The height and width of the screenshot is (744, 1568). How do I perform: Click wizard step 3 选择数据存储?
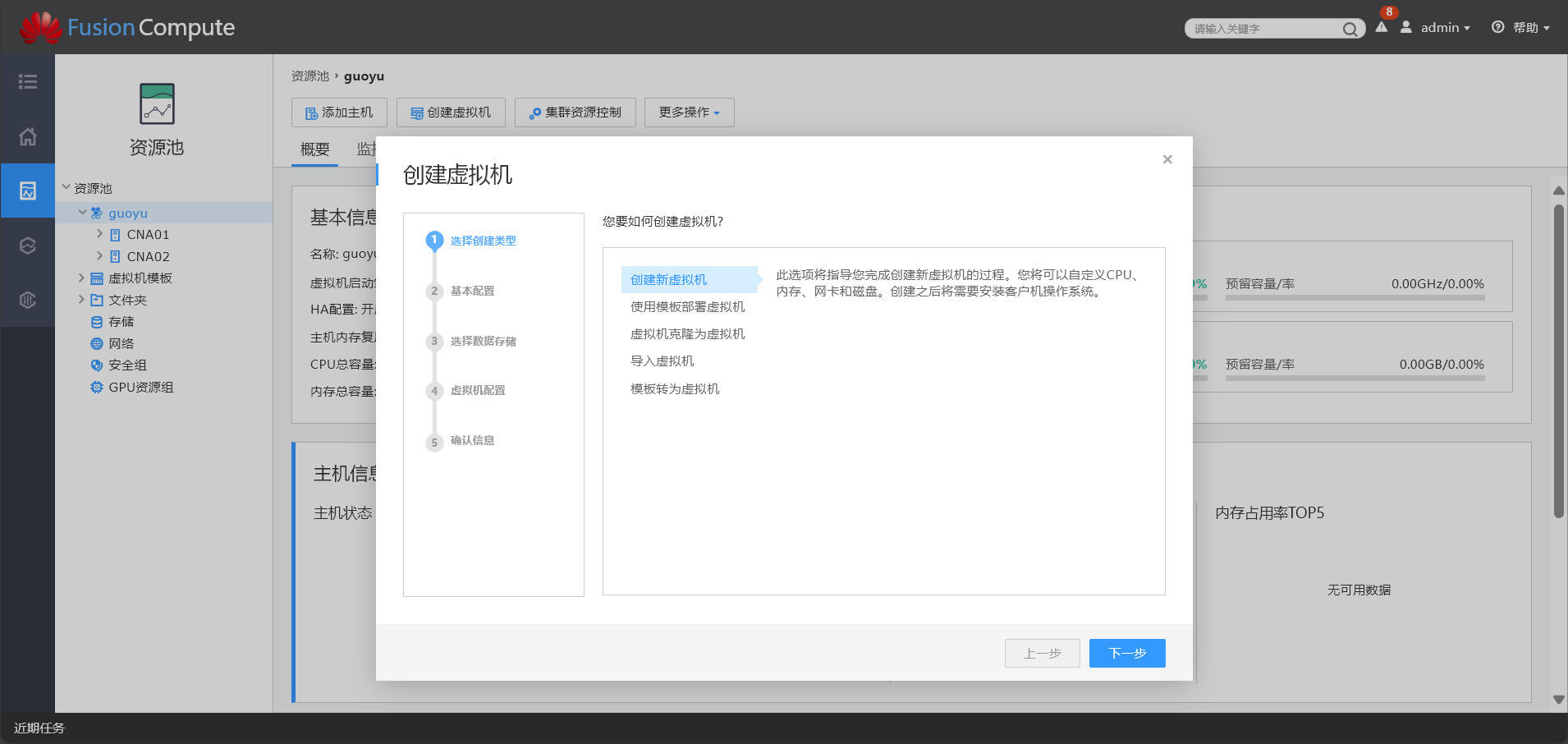(x=472, y=341)
